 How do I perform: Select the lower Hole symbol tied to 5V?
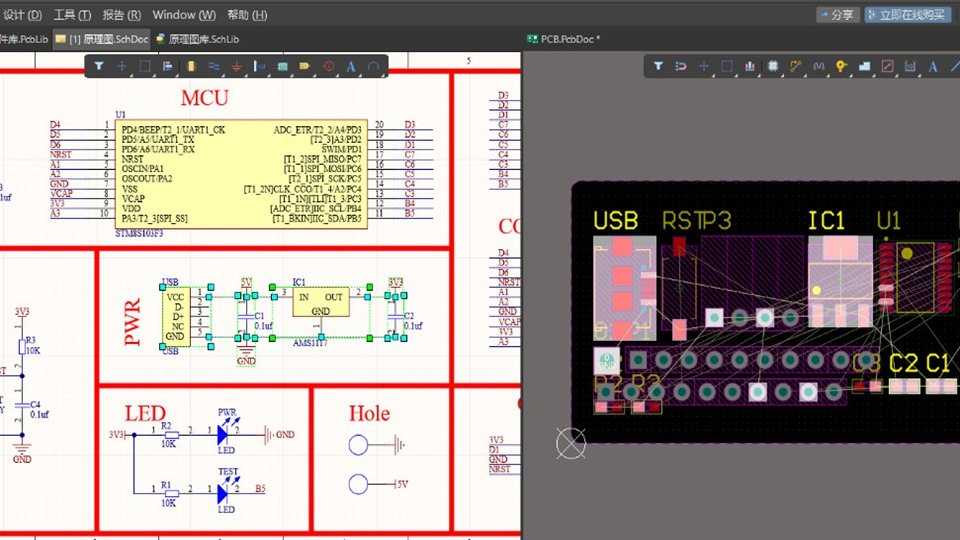(358, 484)
